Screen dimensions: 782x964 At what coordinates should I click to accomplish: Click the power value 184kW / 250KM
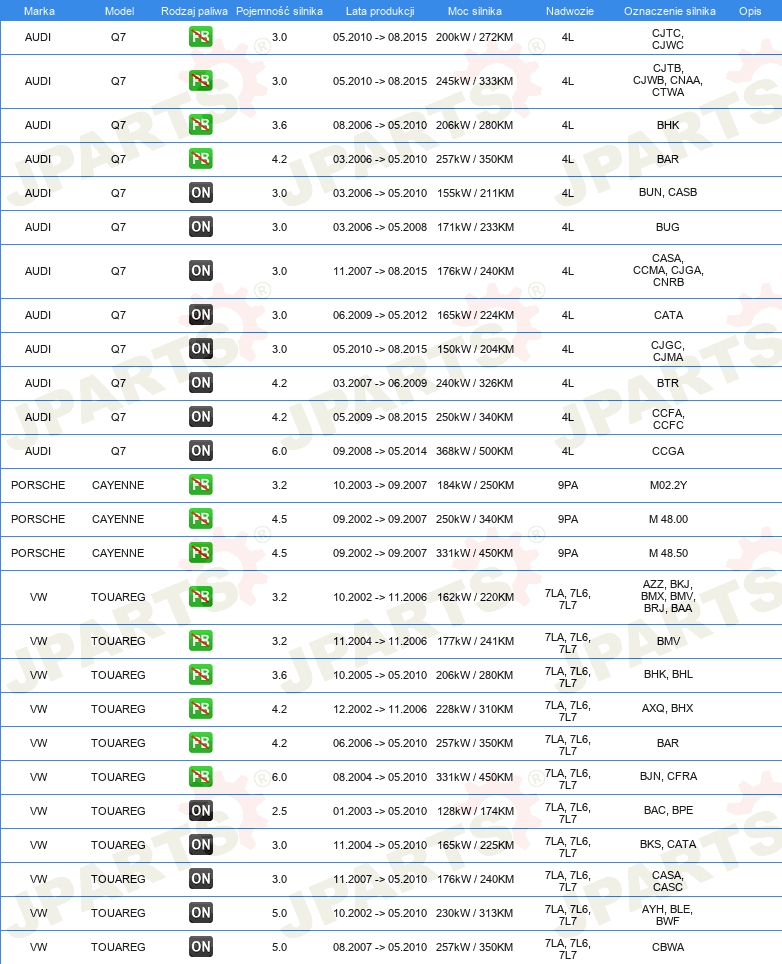click(x=475, y=485)
